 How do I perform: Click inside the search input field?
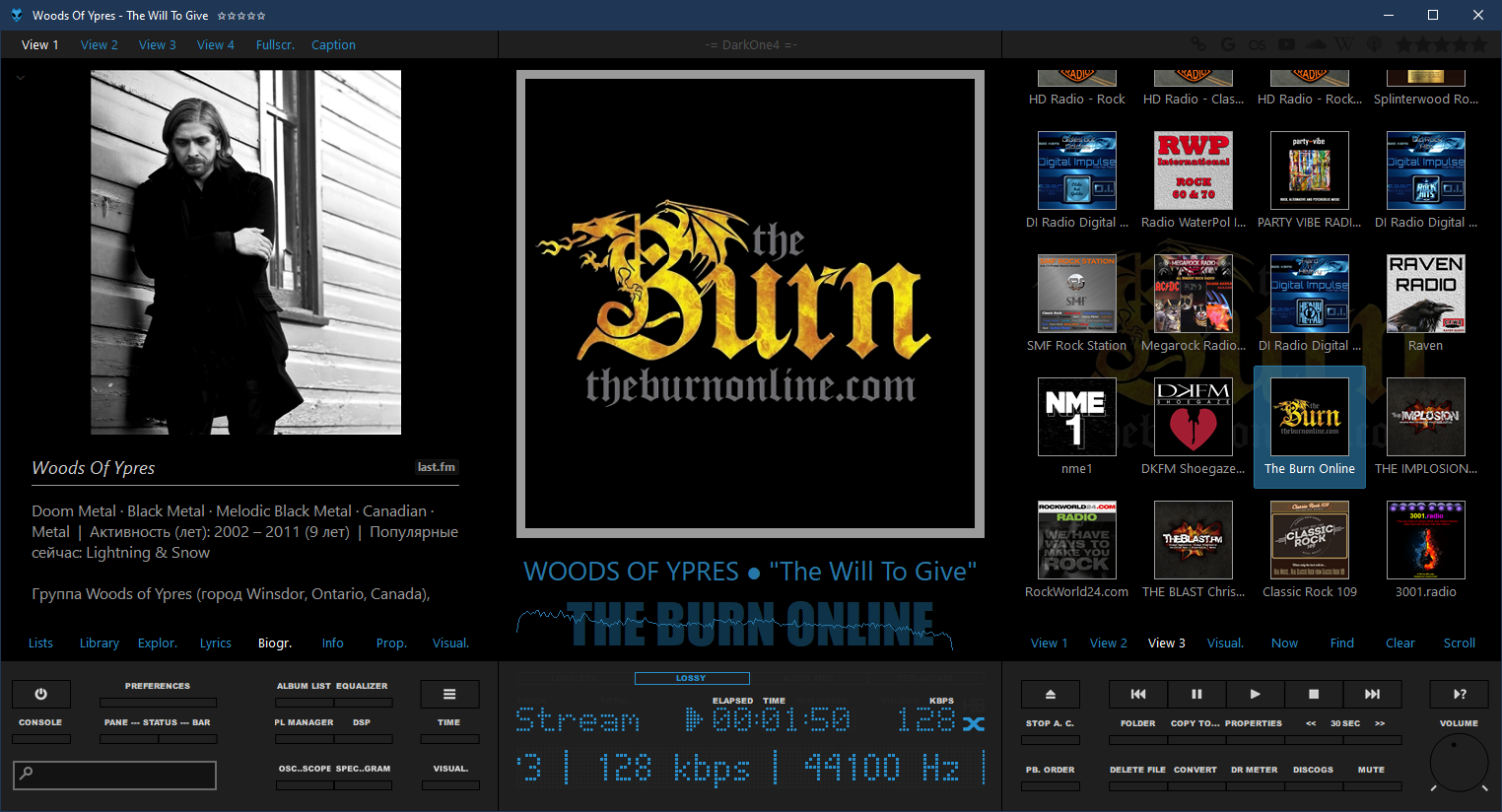[x=114, y=775]
